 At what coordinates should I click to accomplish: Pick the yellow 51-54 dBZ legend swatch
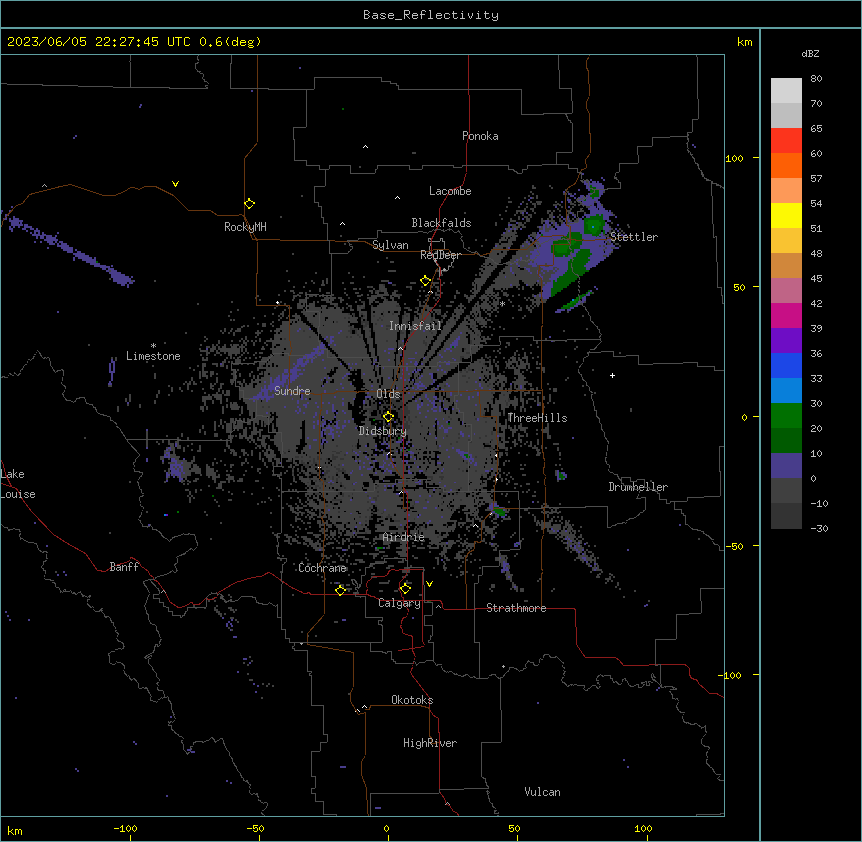pyautogui.click(x=786, y=215)
